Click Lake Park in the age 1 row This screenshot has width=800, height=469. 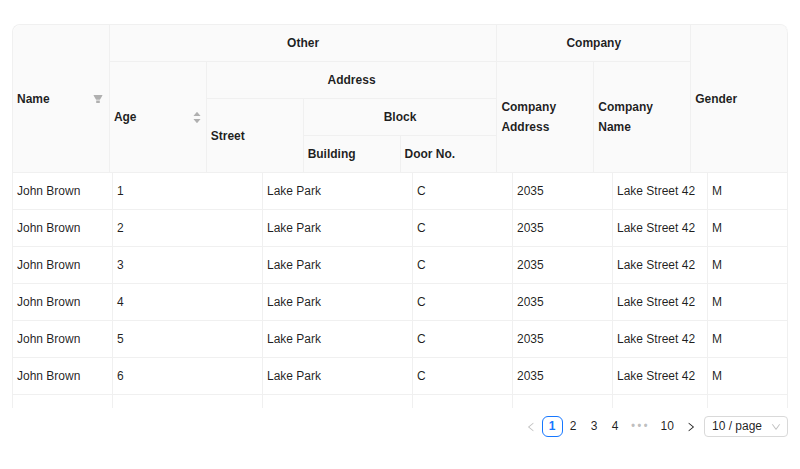coord(294,191)
